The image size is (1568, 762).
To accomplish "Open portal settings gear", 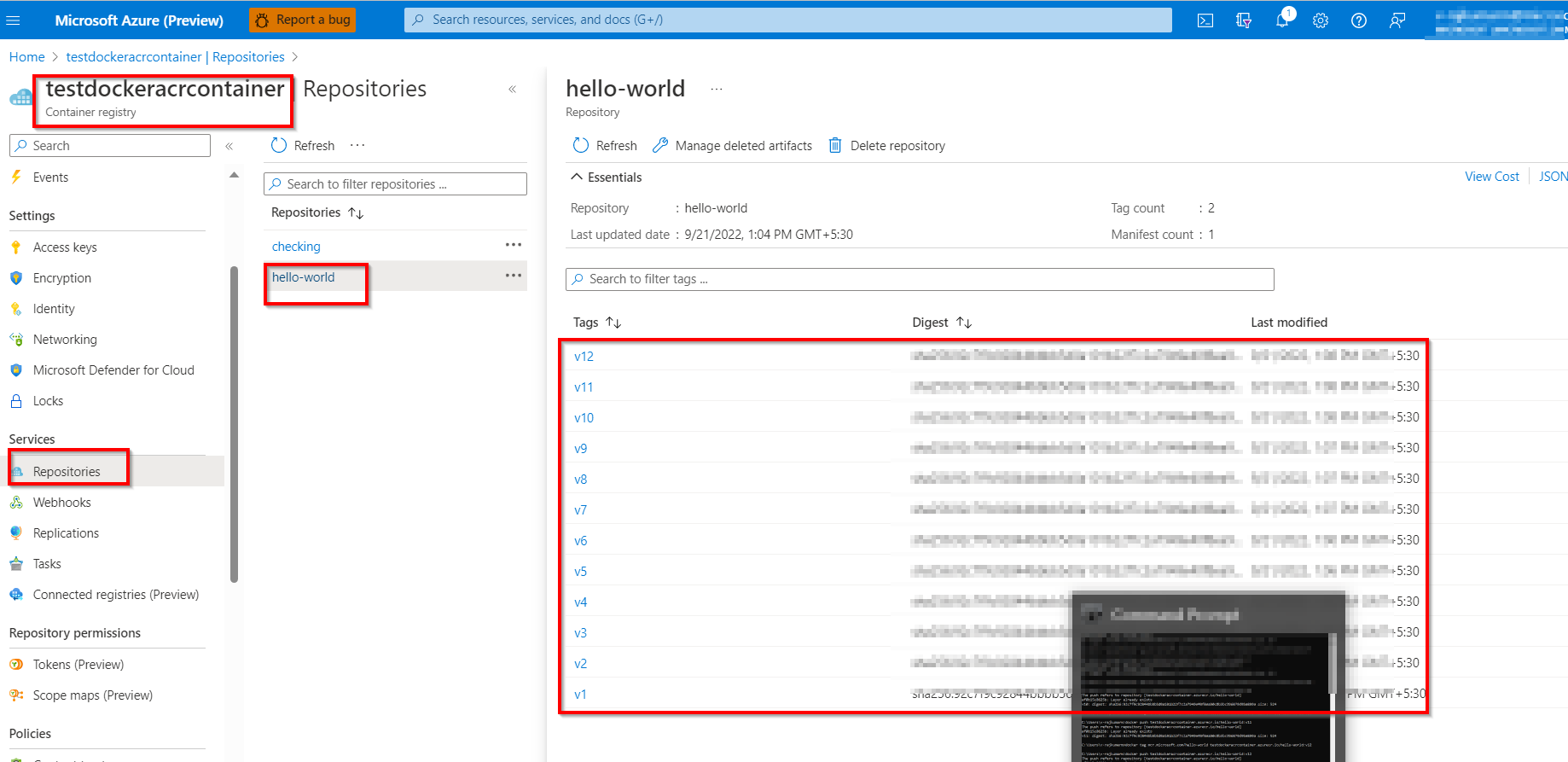I will click(1321, 20).
